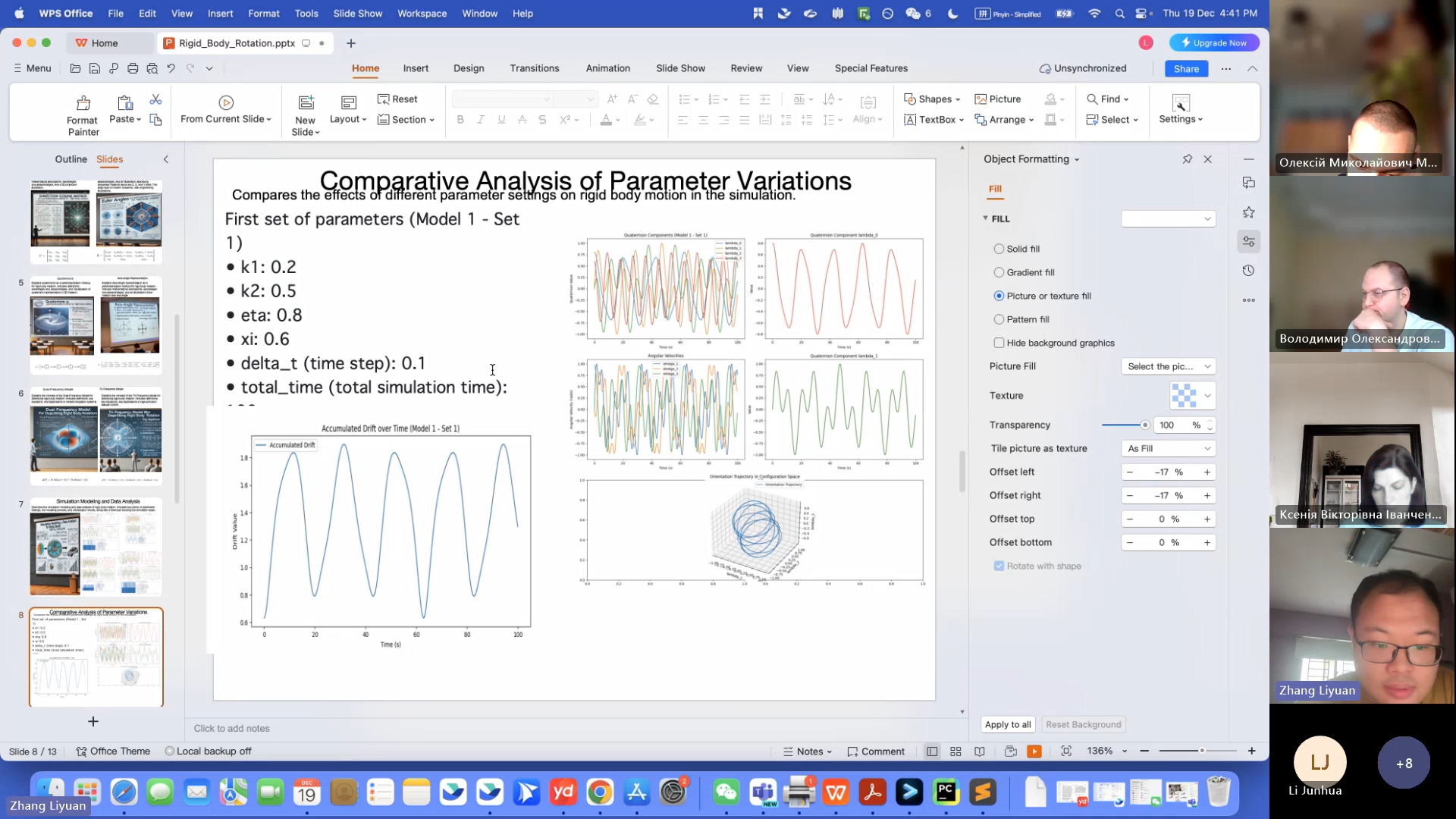The image size is (1456, 819).
Task: Click the Apply to all button
Action: [1007, 725]
